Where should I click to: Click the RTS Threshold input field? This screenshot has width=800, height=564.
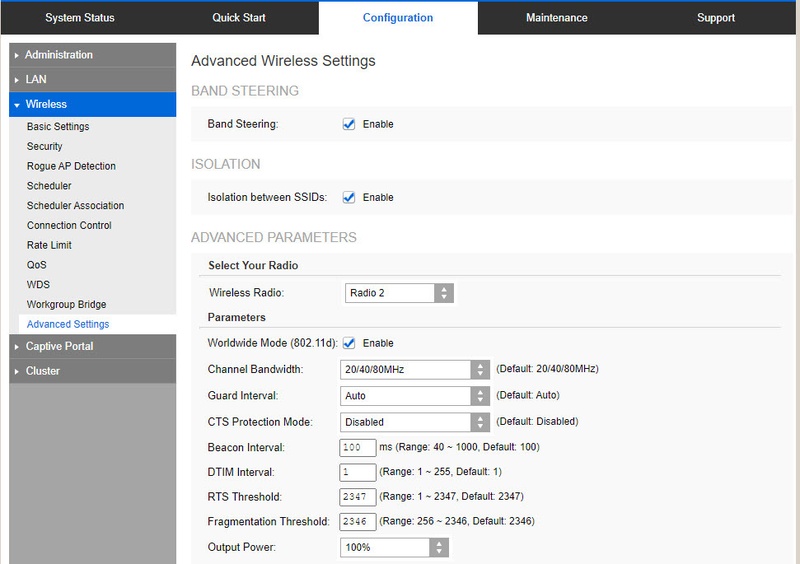point(358,497)
